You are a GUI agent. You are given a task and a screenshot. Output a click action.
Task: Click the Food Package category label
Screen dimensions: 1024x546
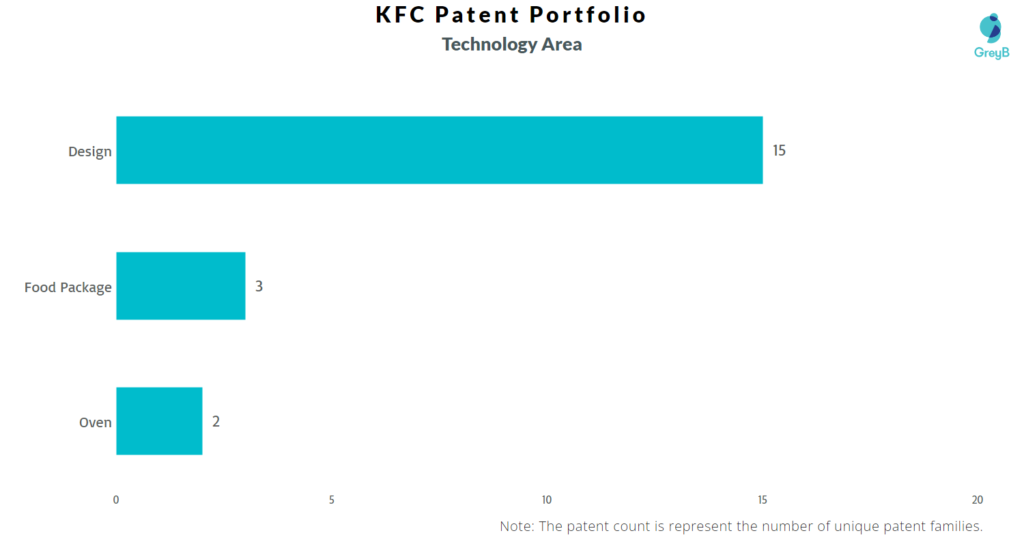pos(68,287)
